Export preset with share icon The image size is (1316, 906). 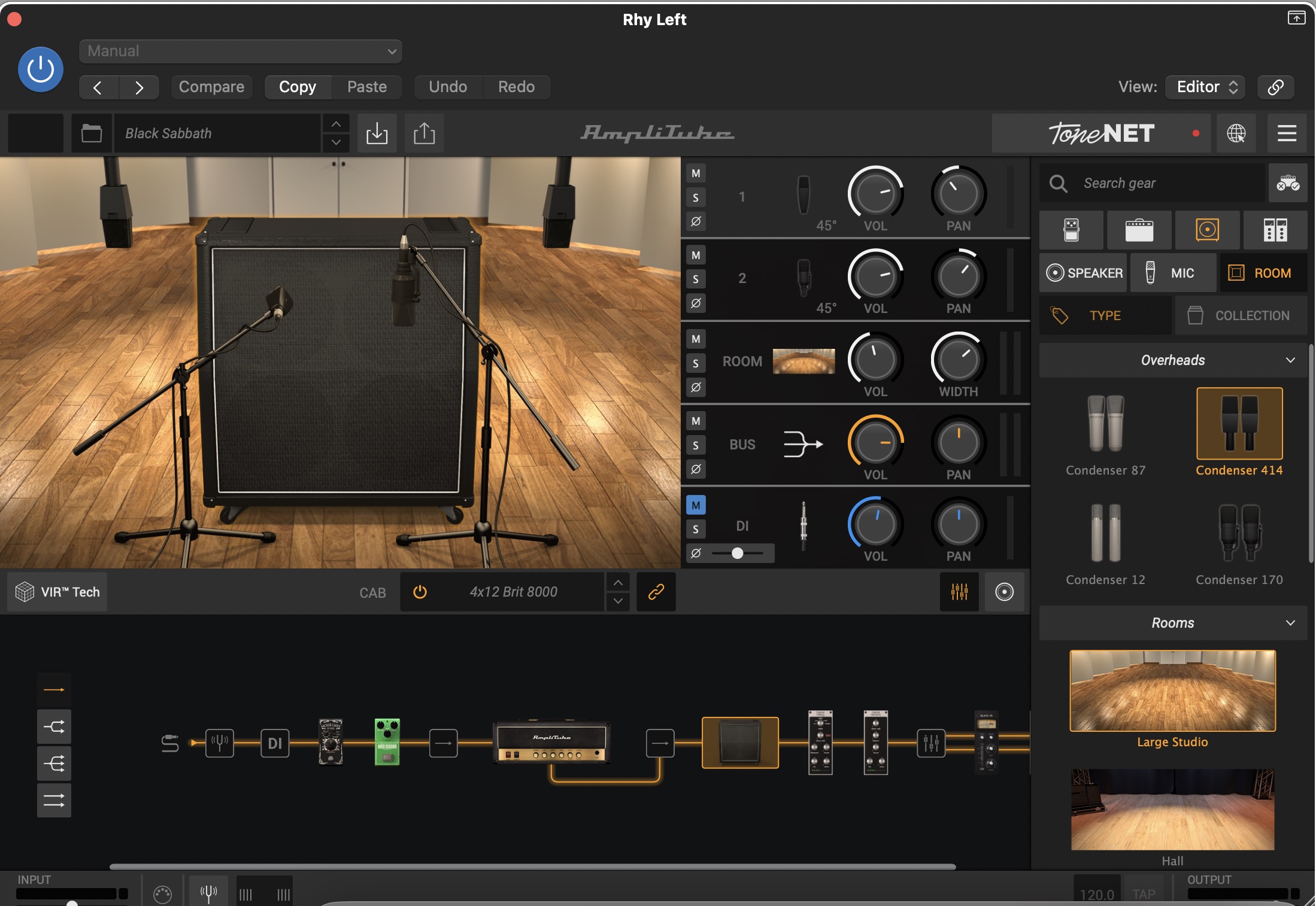point(424,133)
